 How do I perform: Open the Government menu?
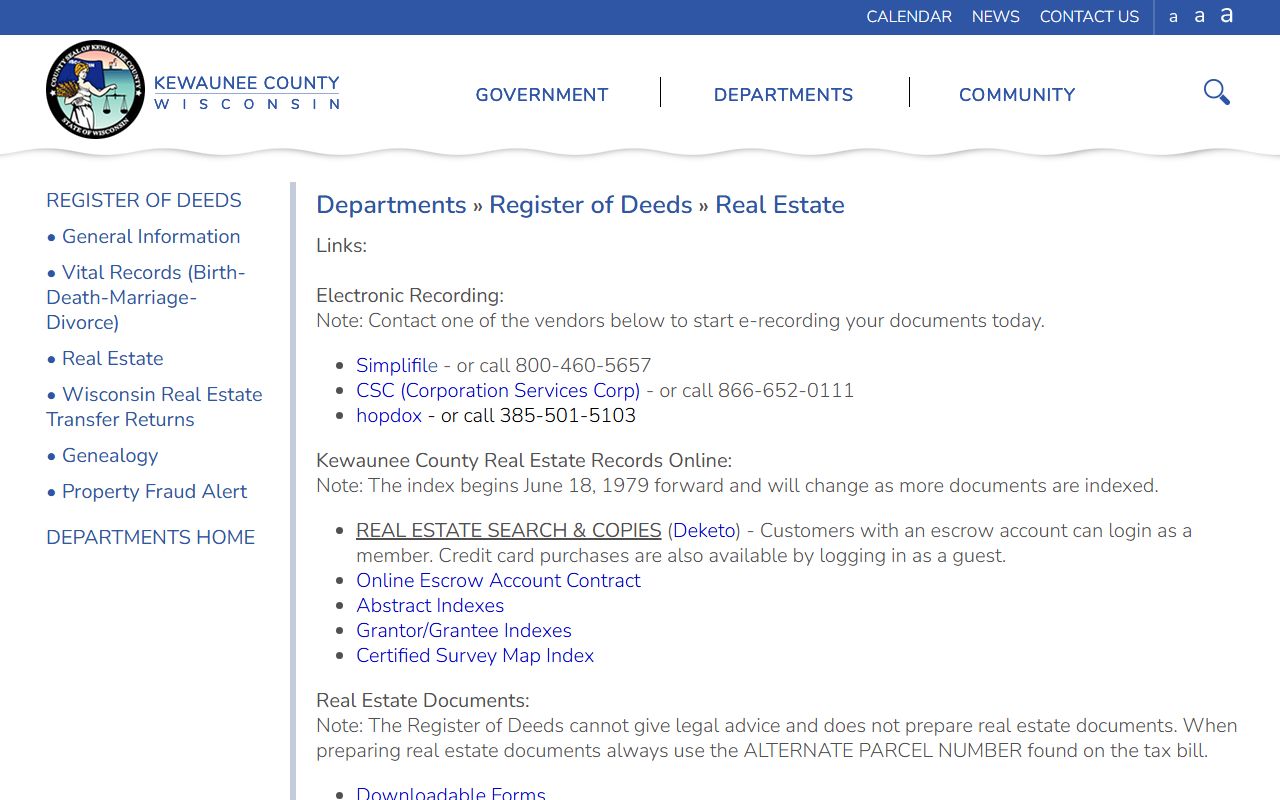tap(542, 95)
